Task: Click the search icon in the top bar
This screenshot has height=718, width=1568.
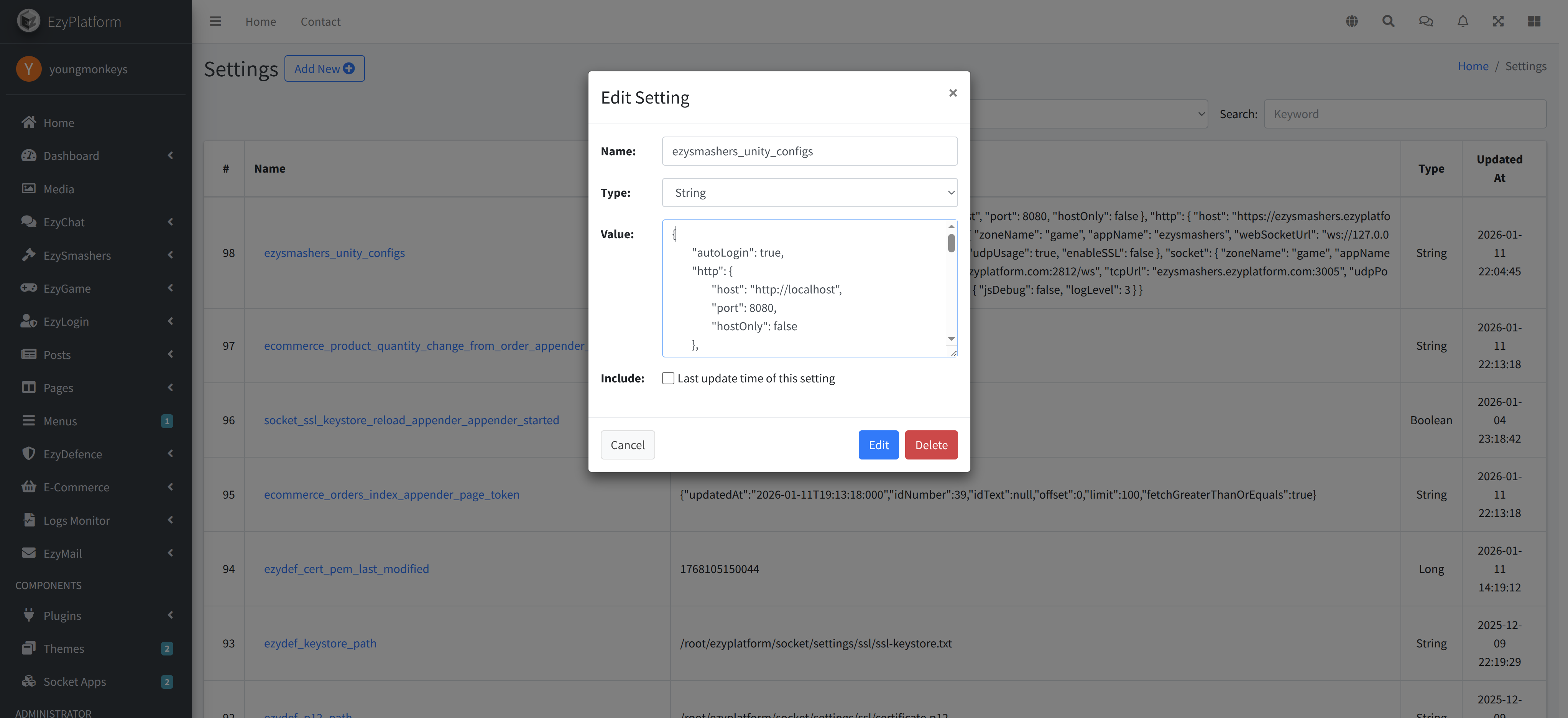Action: (x=1389, y=21)
